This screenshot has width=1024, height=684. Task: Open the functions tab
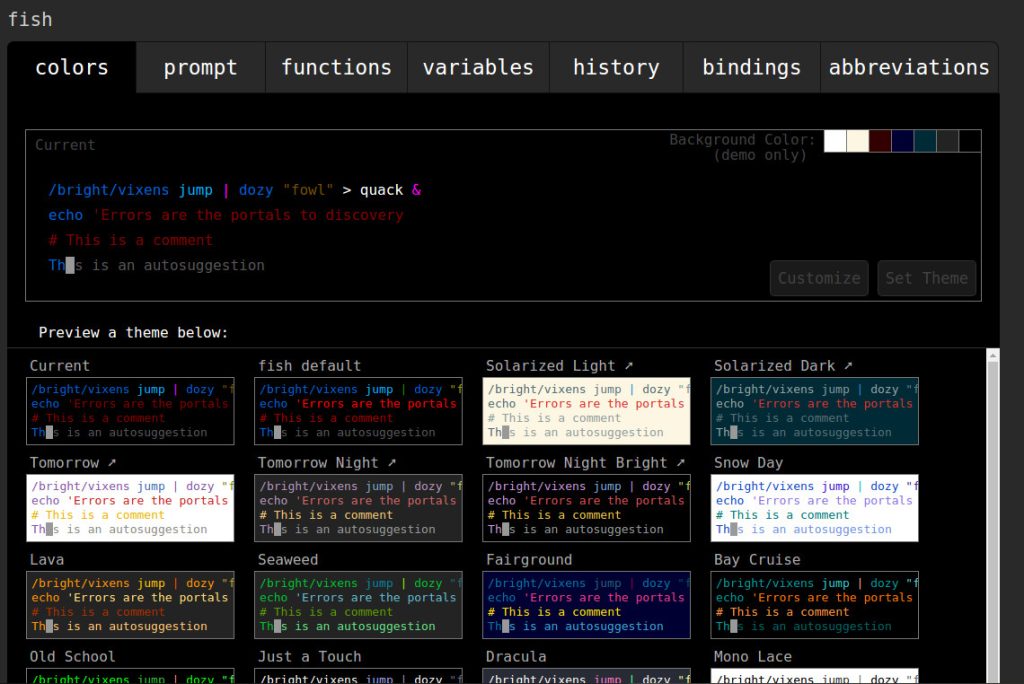click(336, 68)
